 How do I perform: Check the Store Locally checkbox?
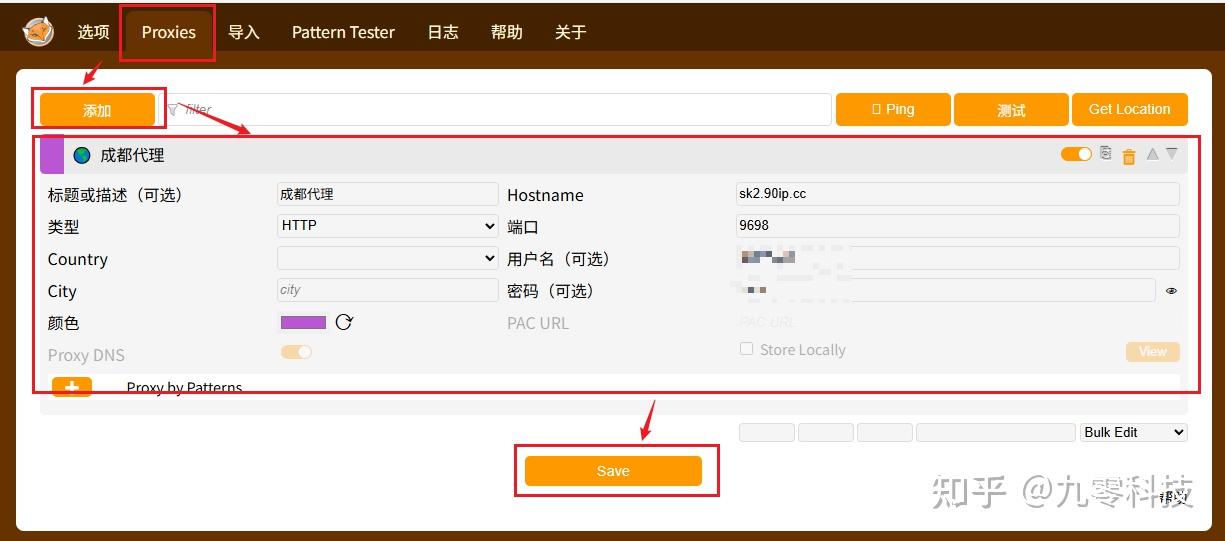coord(746,349)
